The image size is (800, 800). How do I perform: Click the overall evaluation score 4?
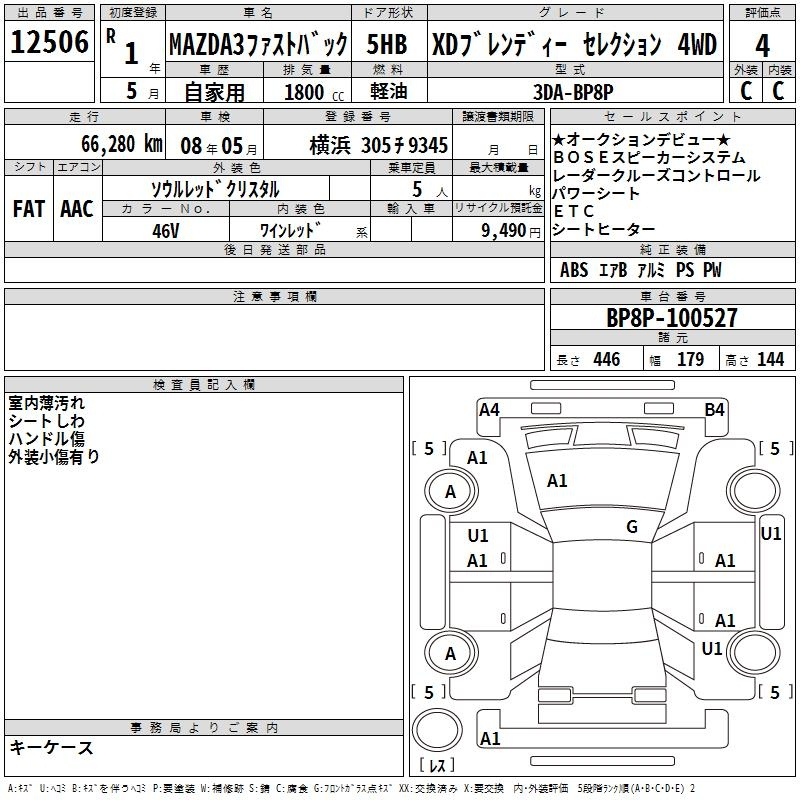click(762, 46)
